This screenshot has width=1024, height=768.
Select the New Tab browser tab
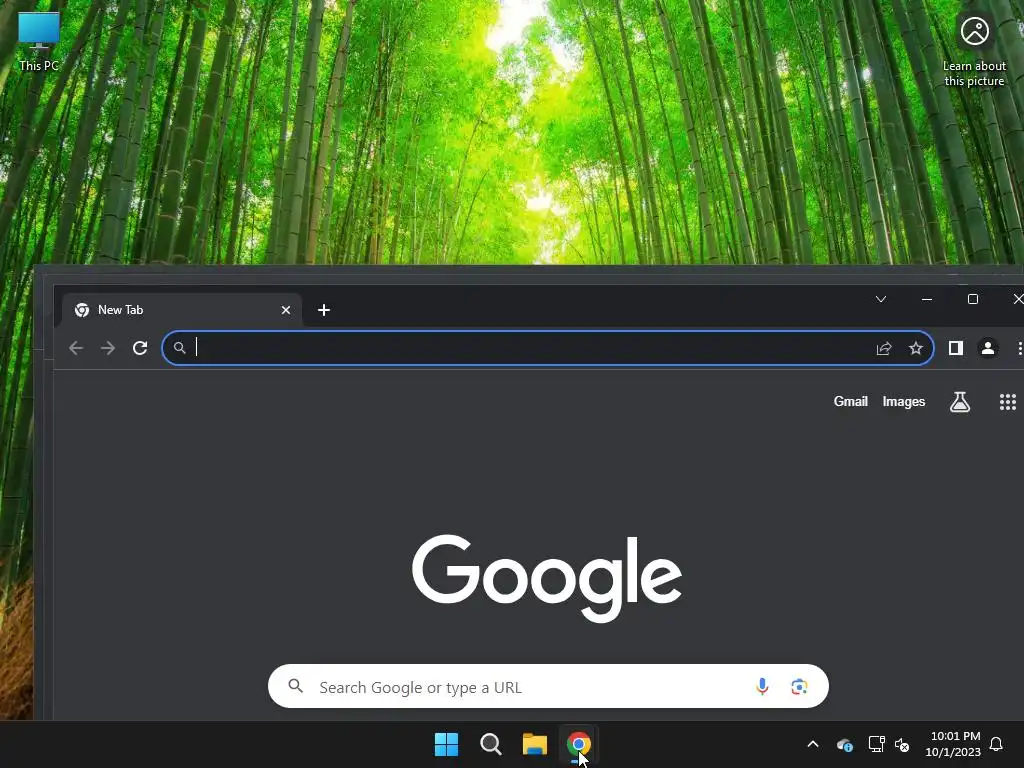tap(182, 310)
